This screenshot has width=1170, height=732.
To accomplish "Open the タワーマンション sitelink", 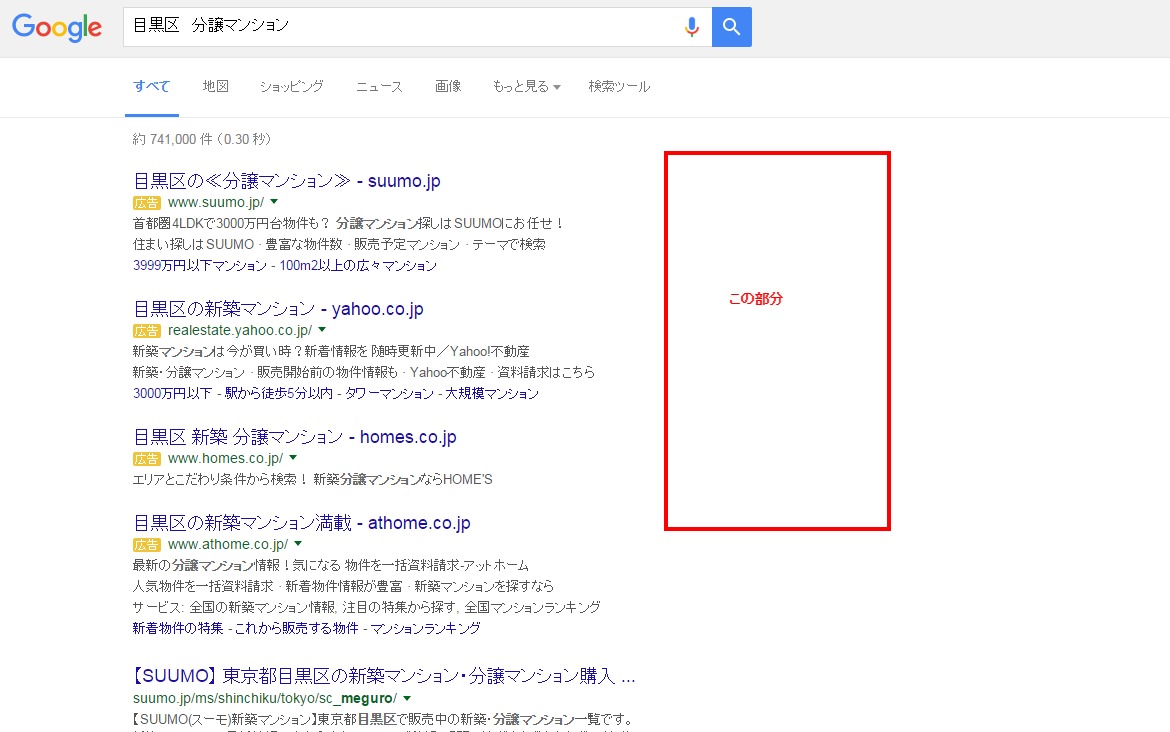I will click(x=389, y=393).
